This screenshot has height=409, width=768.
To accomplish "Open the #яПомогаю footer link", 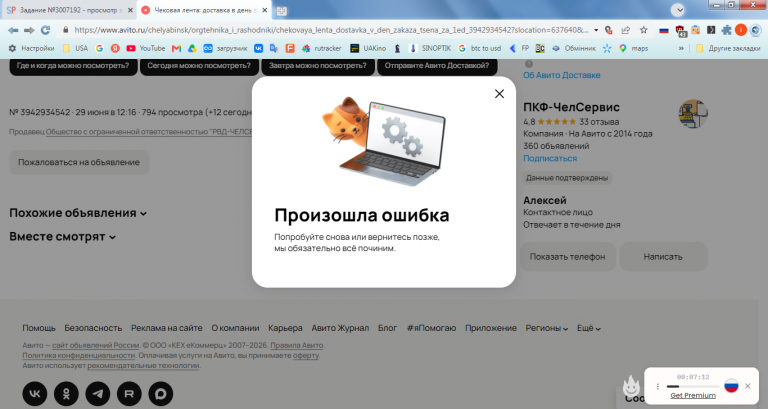I will click(x=431, y=328).
